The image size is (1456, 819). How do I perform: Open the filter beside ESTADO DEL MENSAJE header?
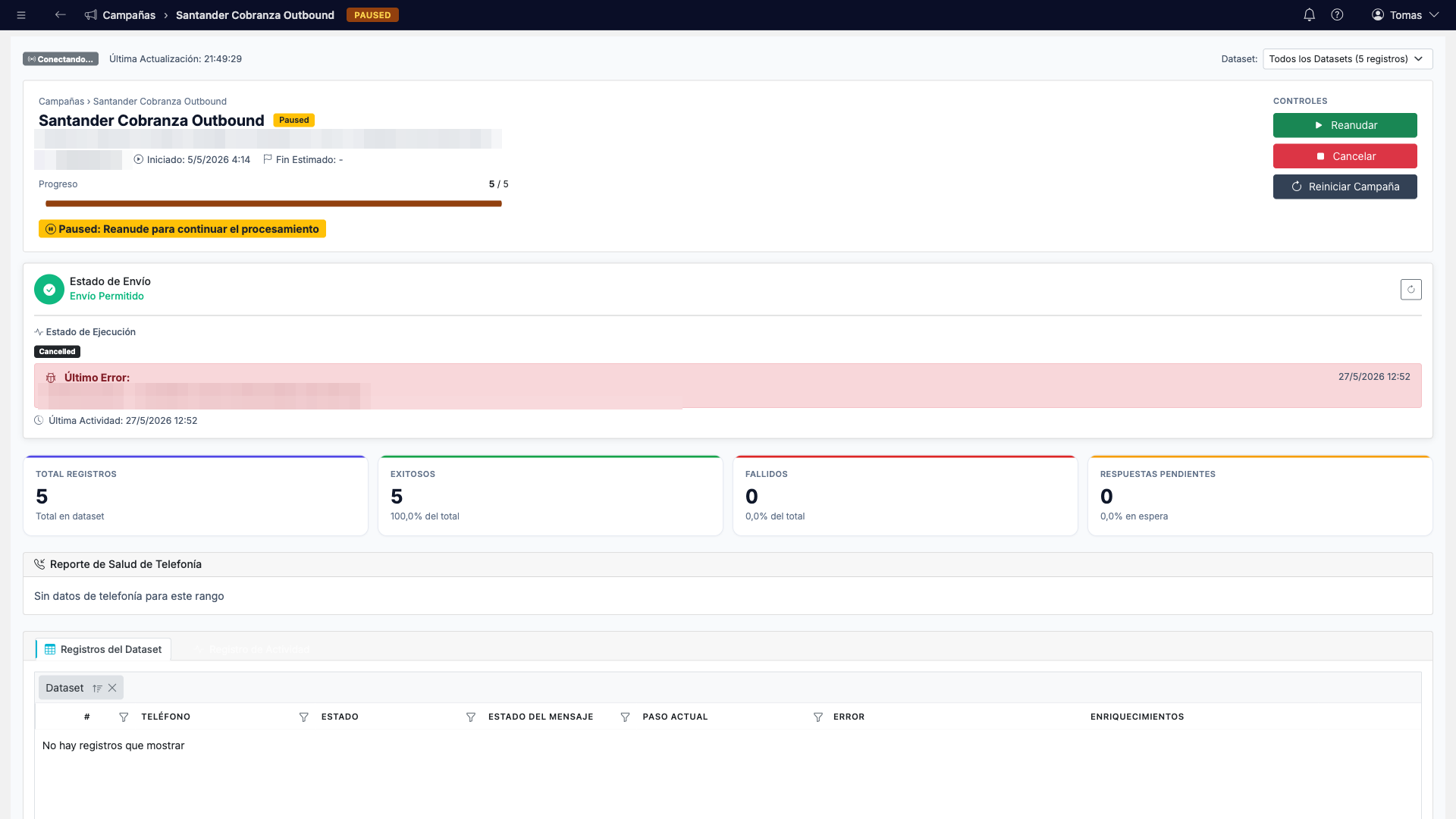point(471,717)
